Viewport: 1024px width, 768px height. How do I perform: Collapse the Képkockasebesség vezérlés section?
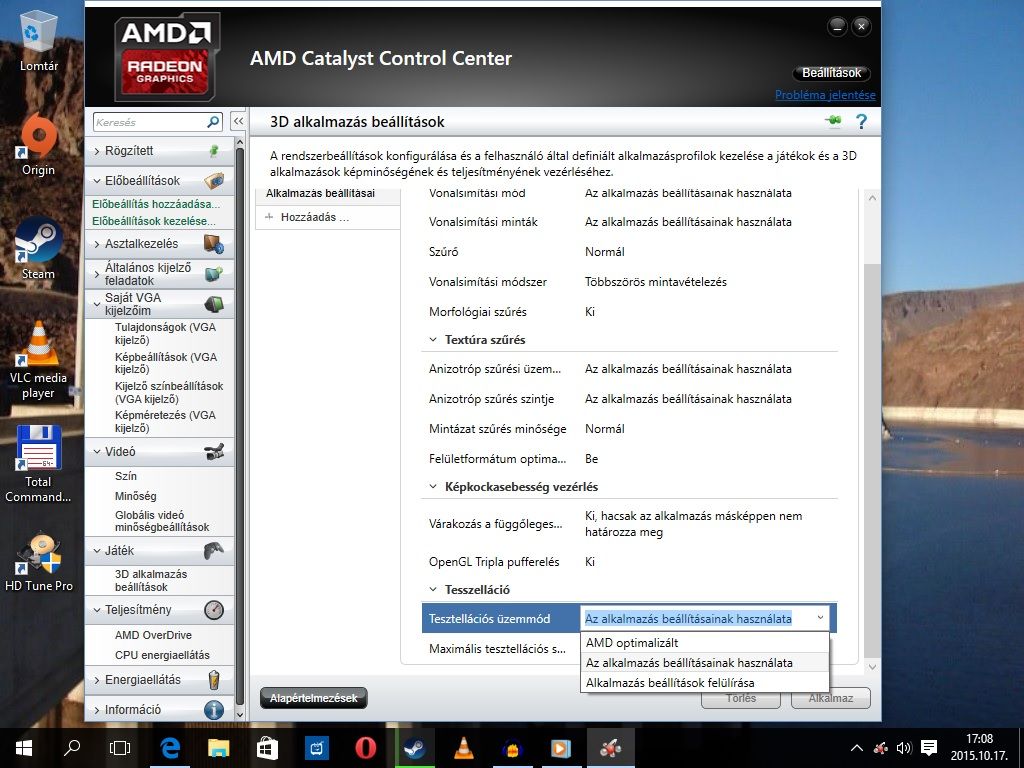point(432,487)
